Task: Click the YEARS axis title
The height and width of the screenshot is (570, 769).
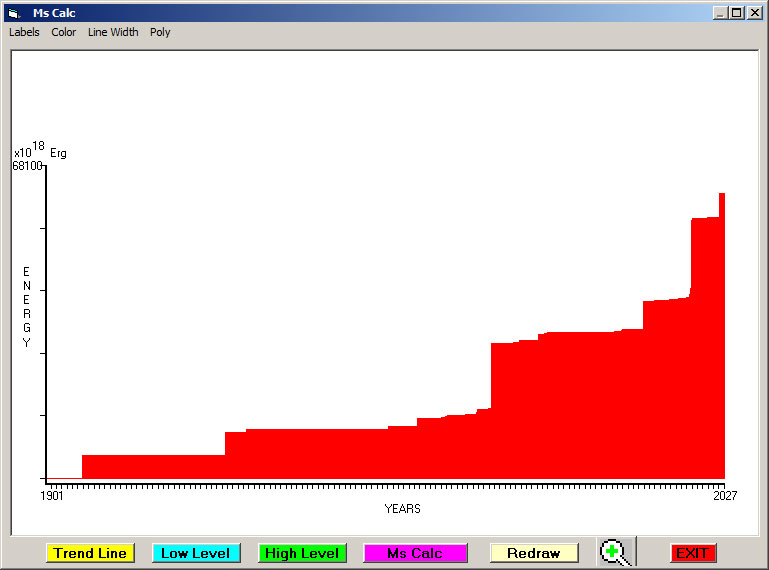Action: [402, 509]
